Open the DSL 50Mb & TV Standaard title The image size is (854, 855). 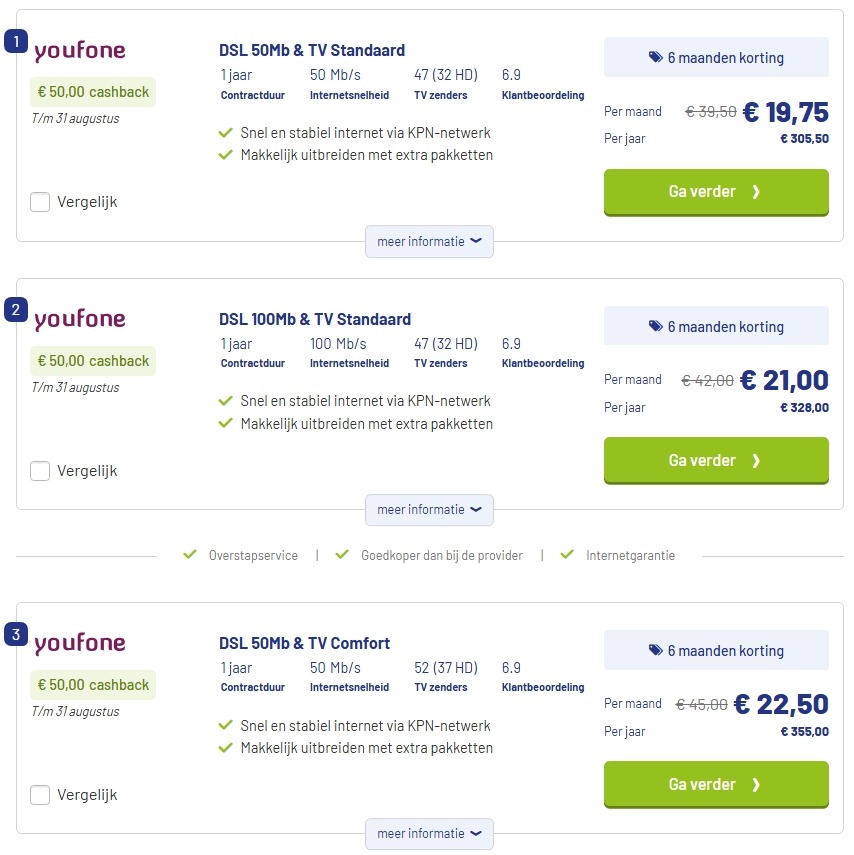point(312,50)
